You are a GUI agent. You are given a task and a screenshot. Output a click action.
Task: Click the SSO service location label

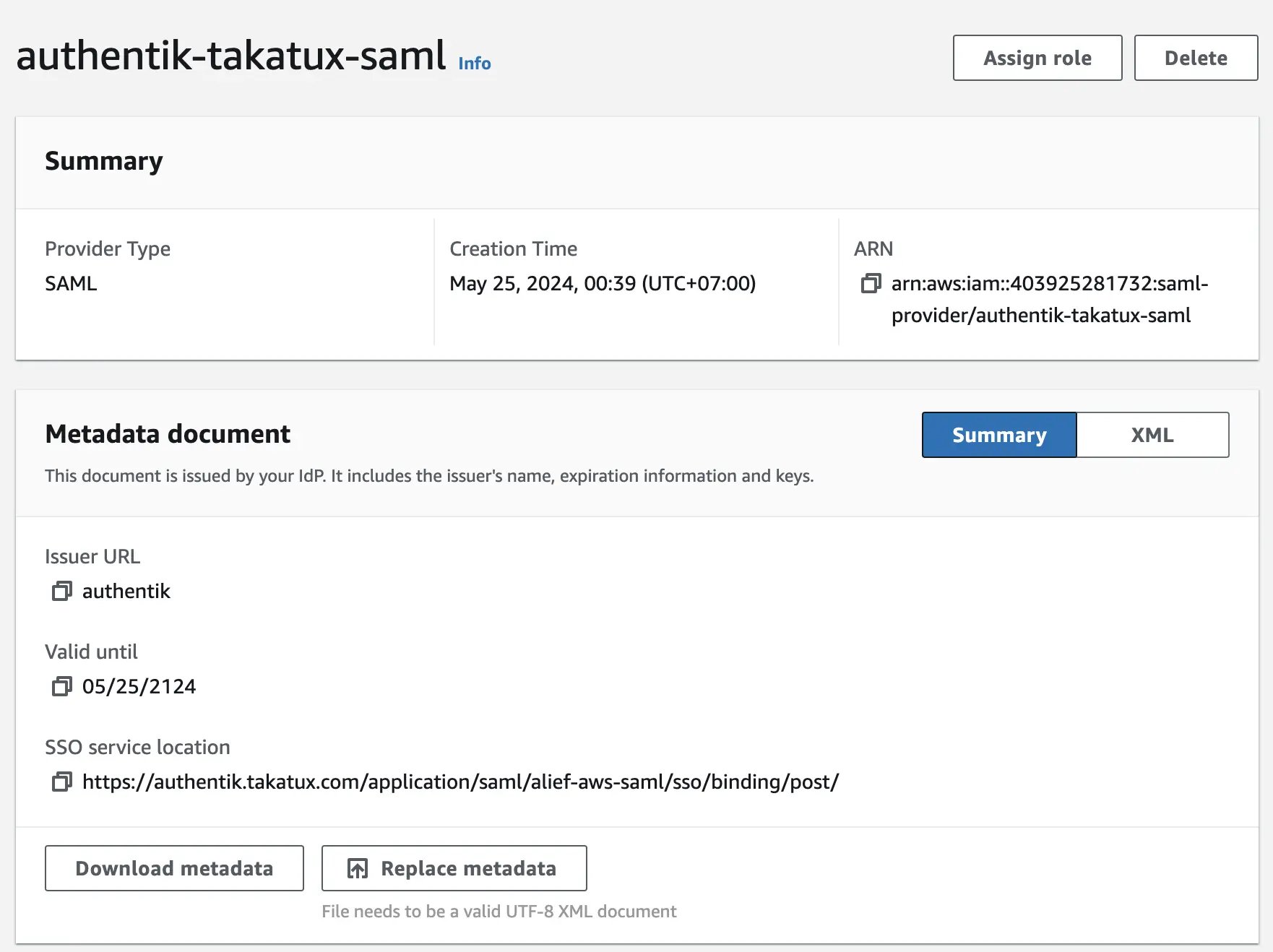click(137, 747)
